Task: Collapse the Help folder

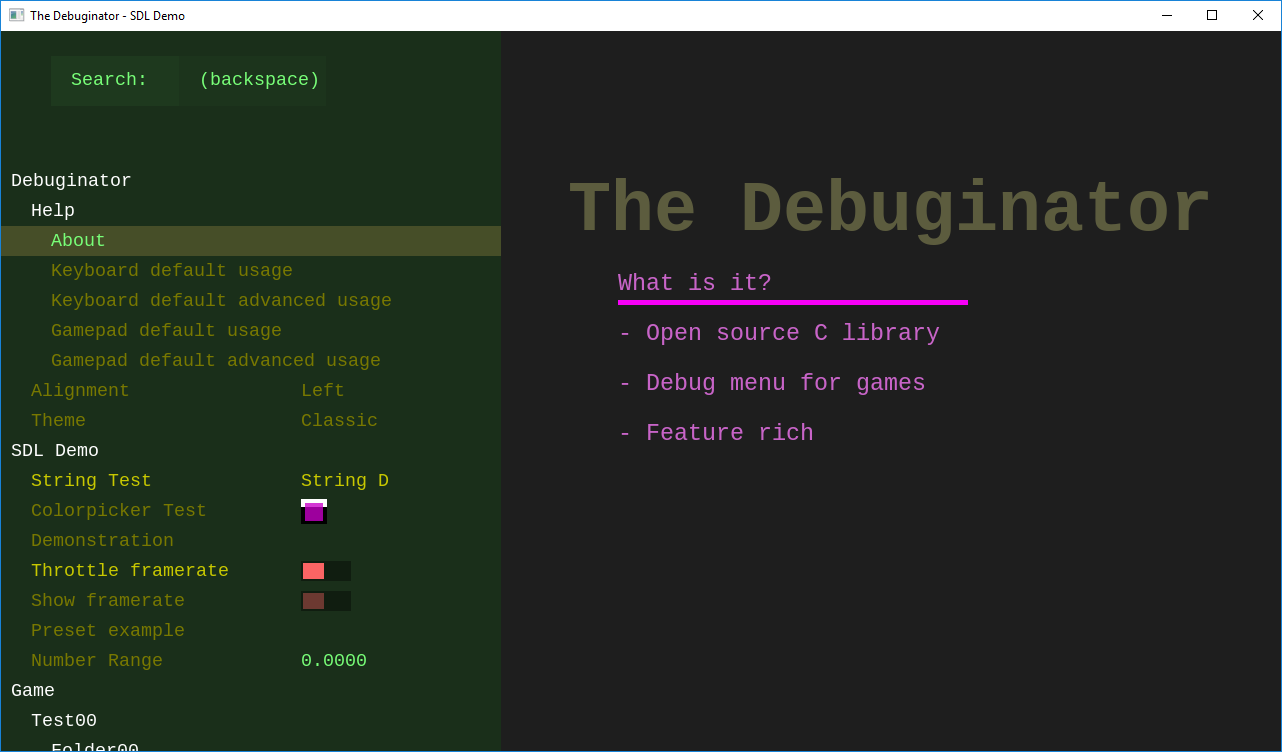Action: [x=53, y=211]
